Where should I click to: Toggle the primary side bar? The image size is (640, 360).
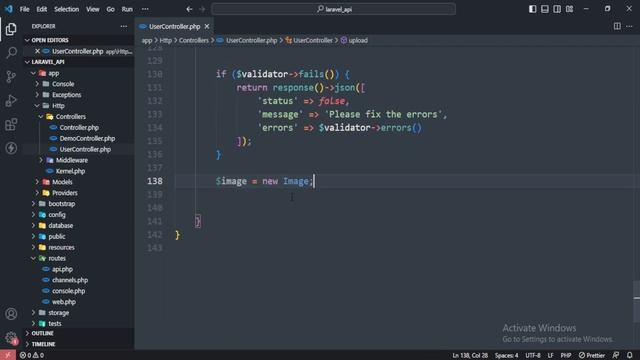point(533,9)
